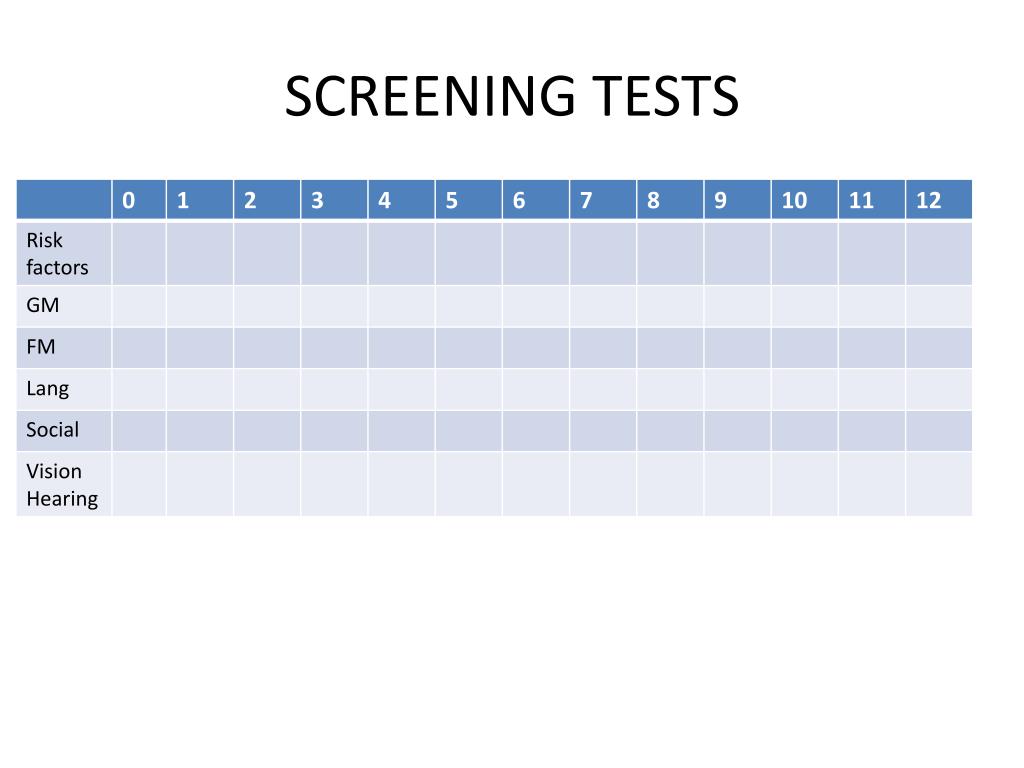Viewport: 1024px width, 768px height.
Task: Select the GM cell under column 4
Action: pyautogui.click(x=402, y=306)
